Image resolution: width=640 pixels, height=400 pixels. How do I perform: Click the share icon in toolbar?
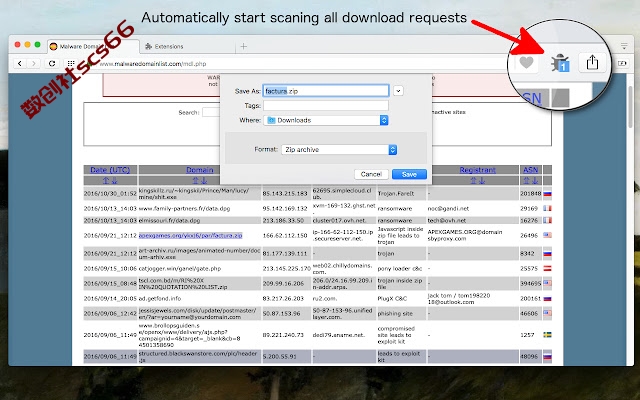[592, 62]
